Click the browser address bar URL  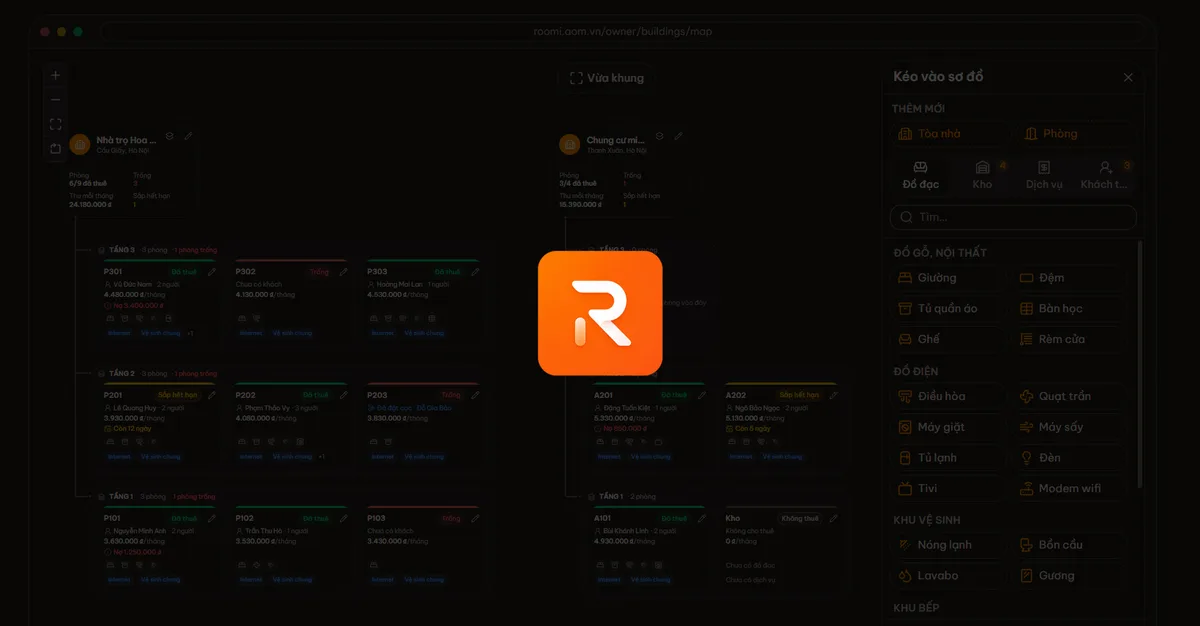(623, 31)
